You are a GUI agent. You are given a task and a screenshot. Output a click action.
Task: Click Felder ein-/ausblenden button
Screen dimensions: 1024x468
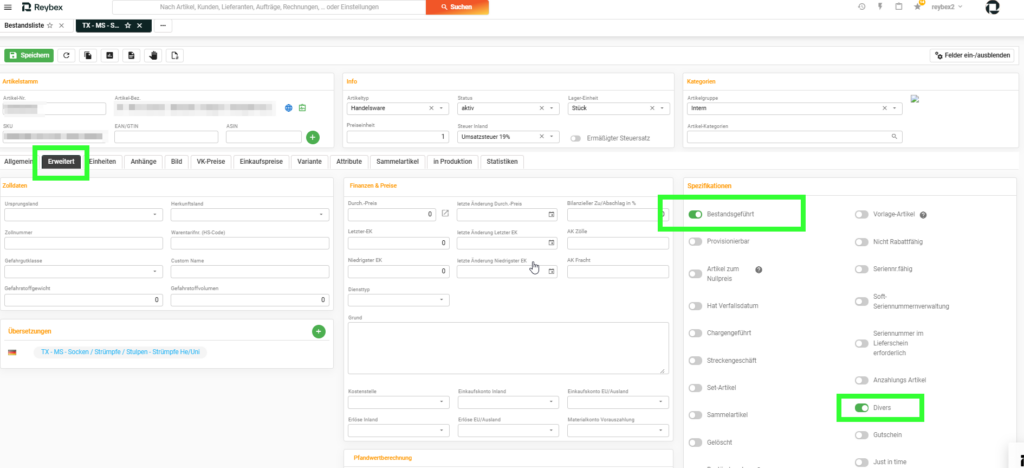click(x=973, y=55)
